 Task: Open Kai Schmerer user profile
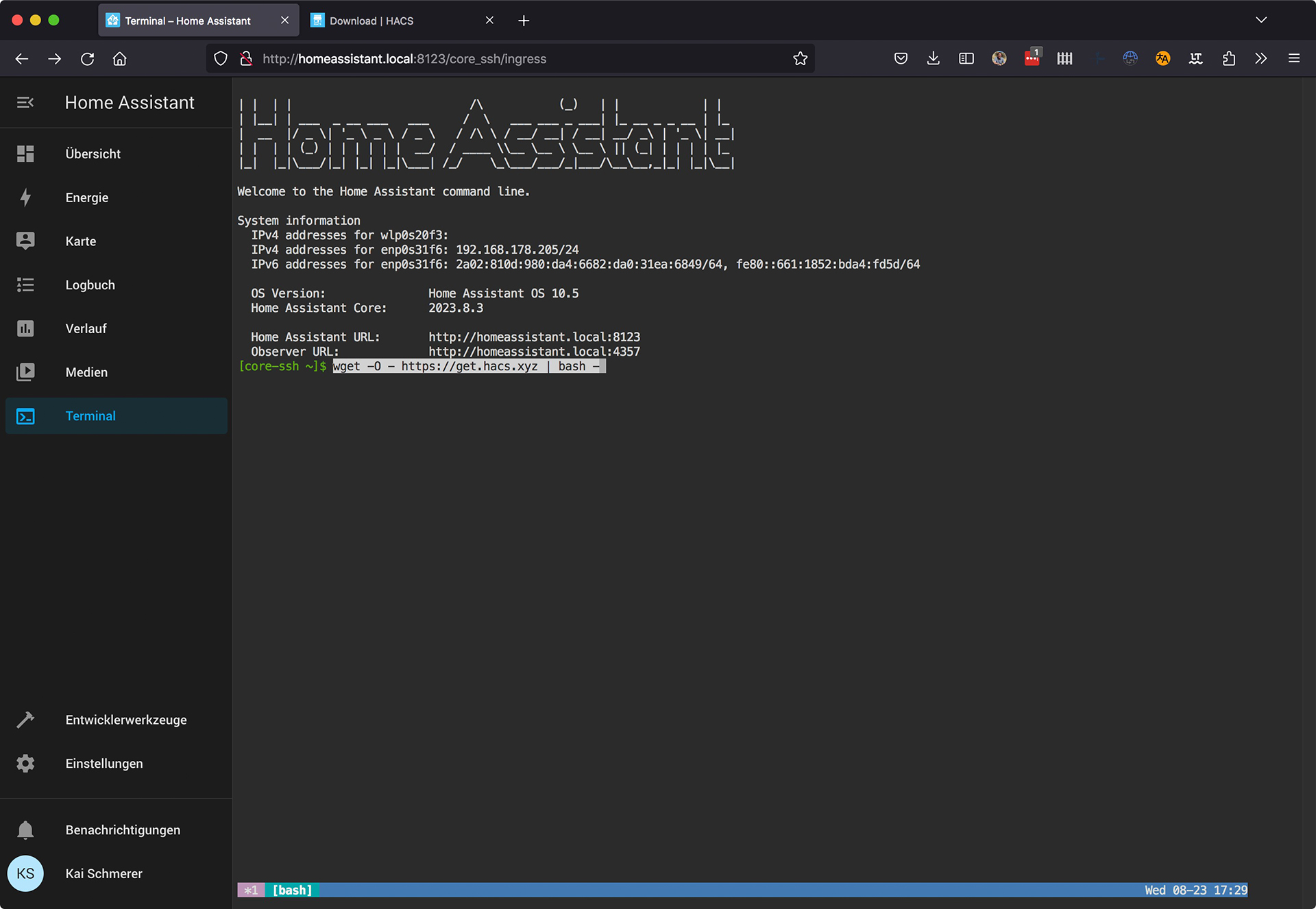click(103, 873)
